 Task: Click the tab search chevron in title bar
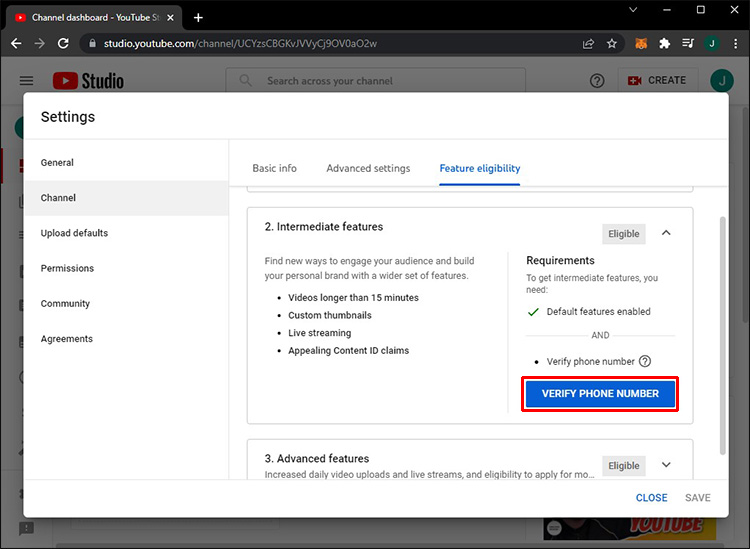[x=633, y=10]
